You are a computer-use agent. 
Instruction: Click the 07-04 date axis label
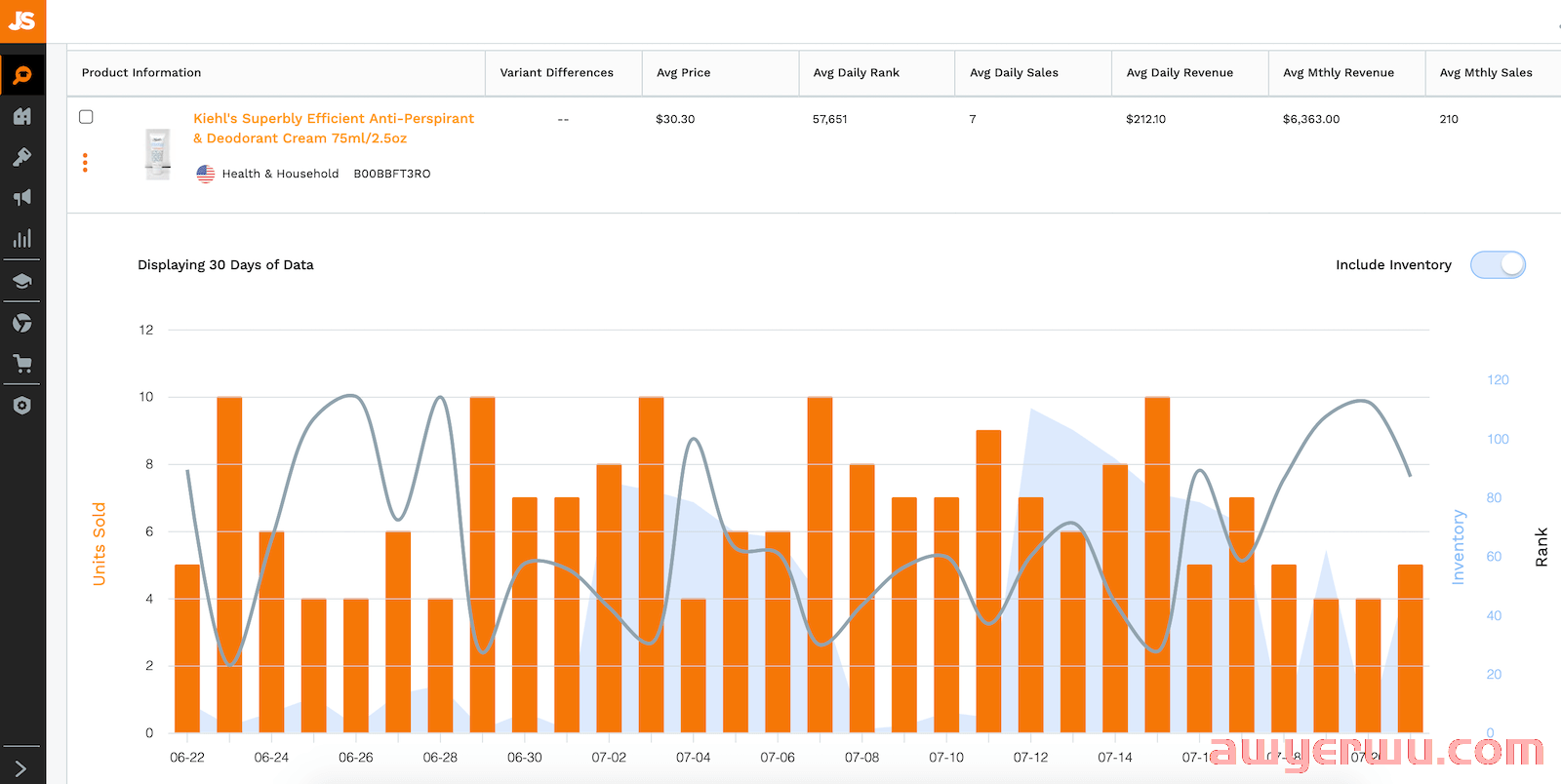[694, 757]
